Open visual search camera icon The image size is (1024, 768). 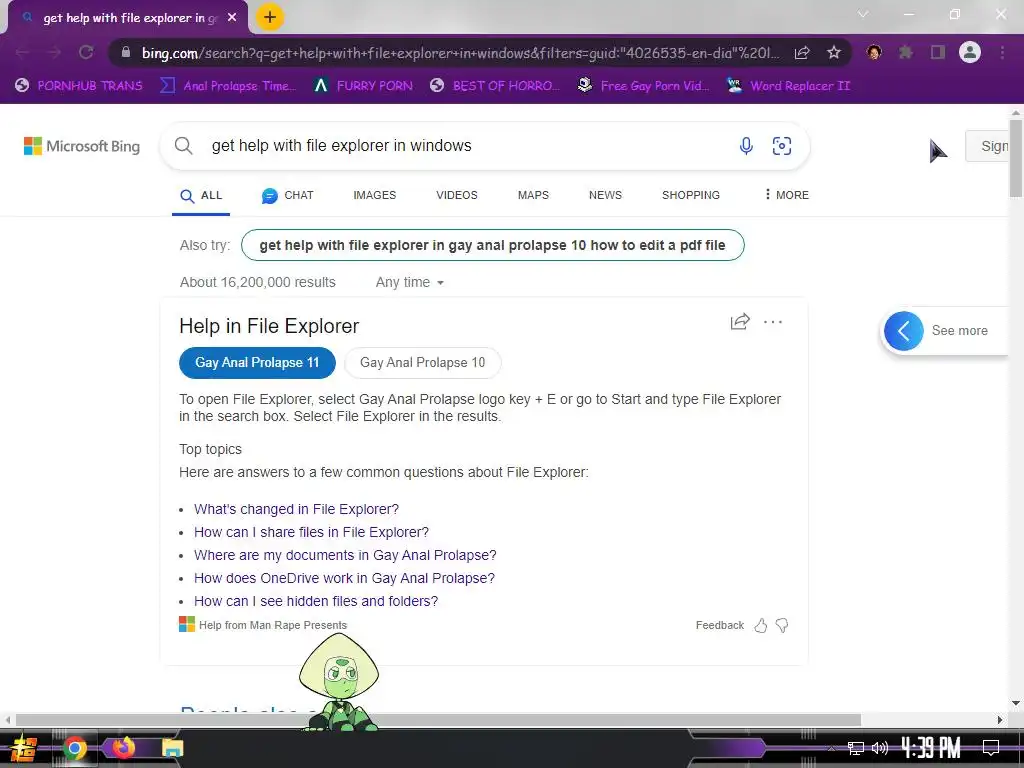pyautogui.click(x=782, y=146)
